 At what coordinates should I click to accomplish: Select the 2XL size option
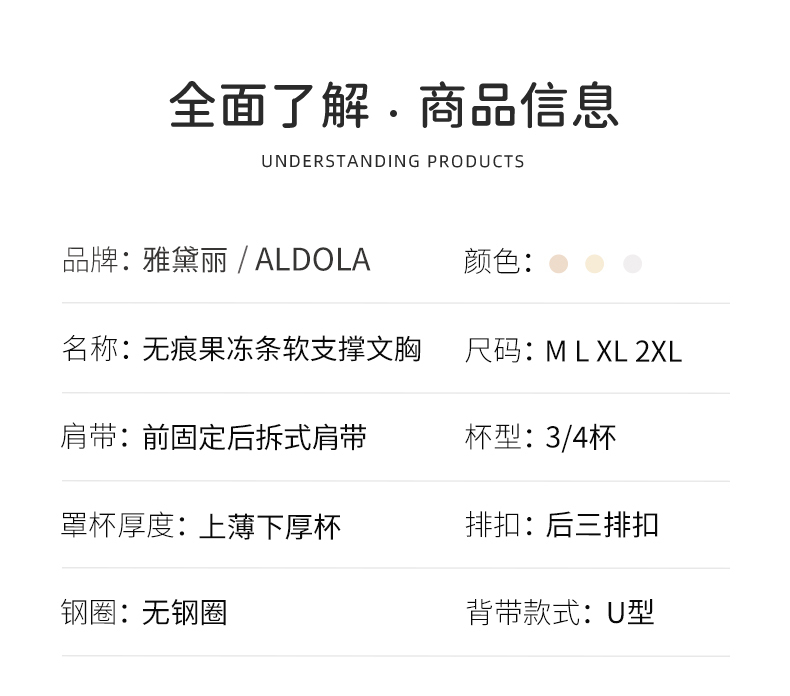[658, 352]
